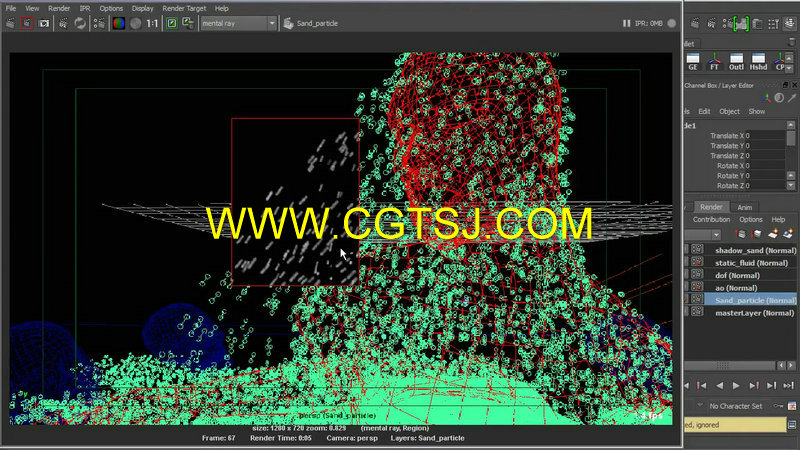Click the shelf scroll down arrow
This screenshot has height=450, width=800.
point(789,68)
